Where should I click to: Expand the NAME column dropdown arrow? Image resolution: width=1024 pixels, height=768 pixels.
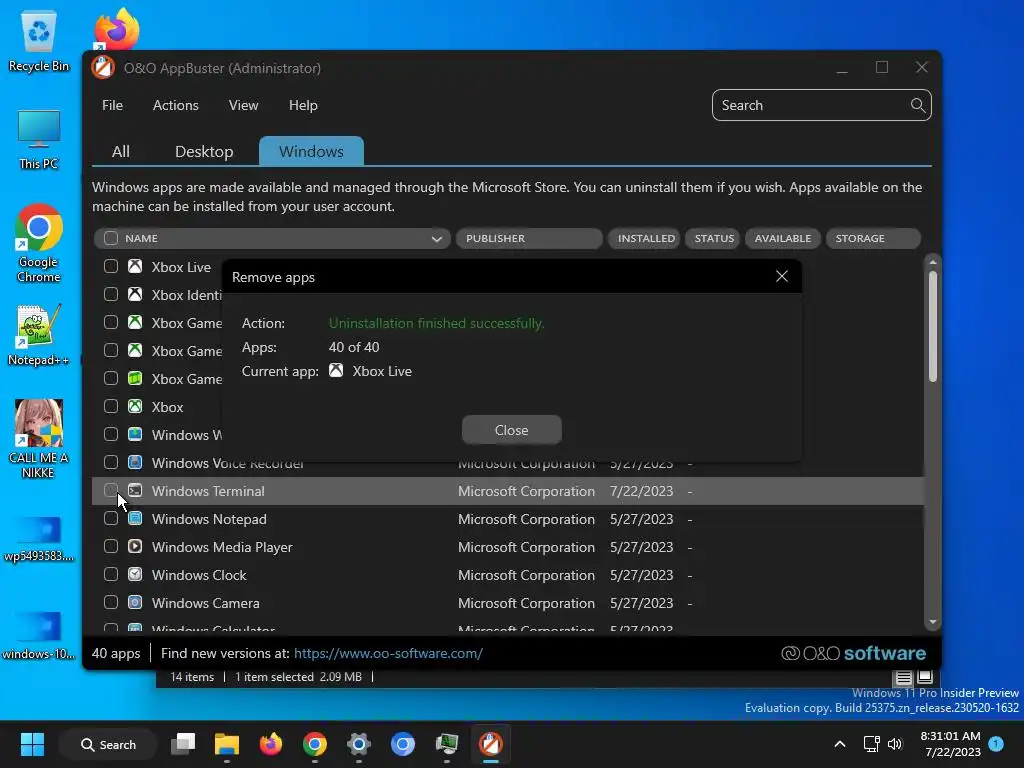pos(437,239)
